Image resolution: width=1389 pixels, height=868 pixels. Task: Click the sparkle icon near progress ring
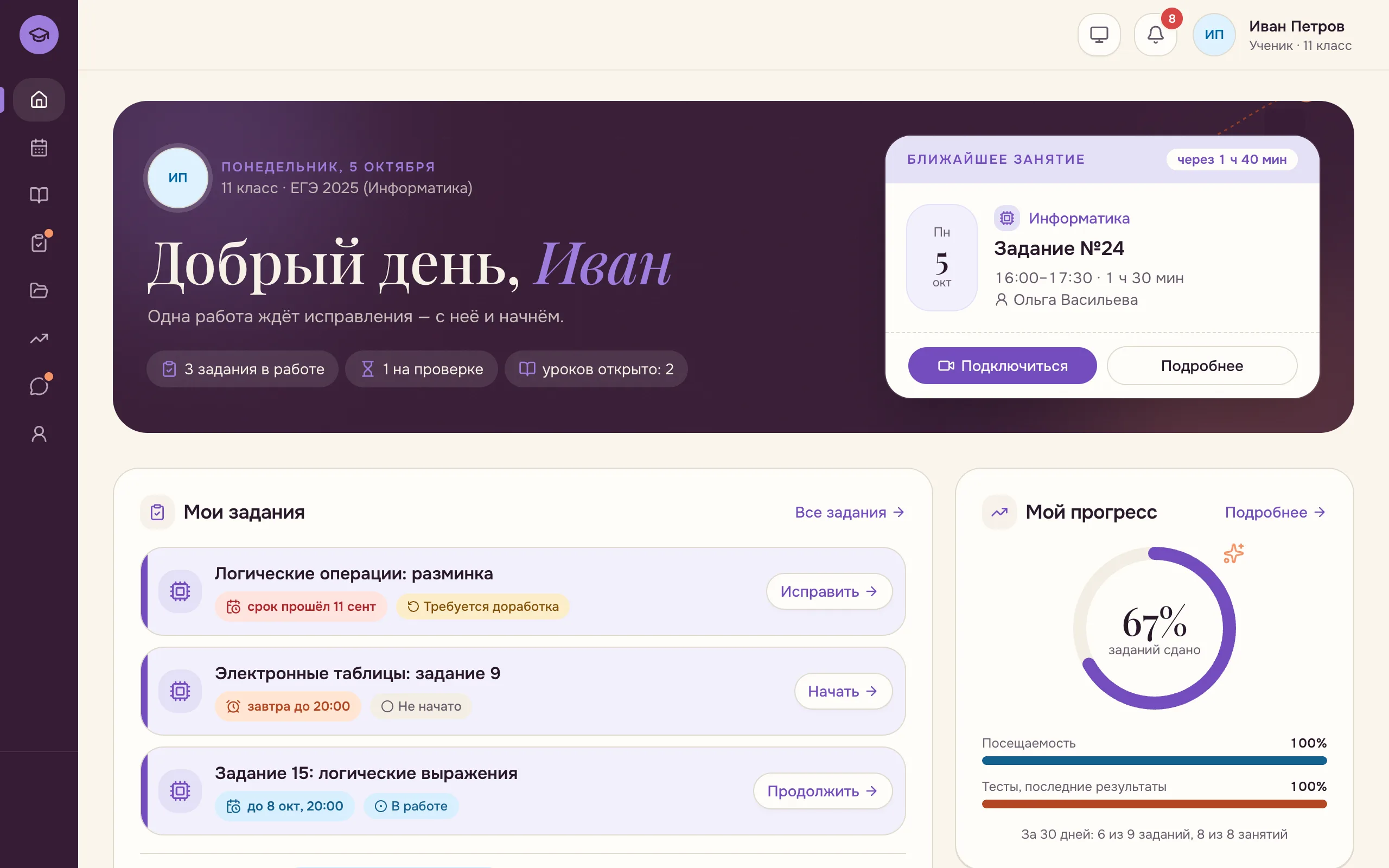point(1233,553)
